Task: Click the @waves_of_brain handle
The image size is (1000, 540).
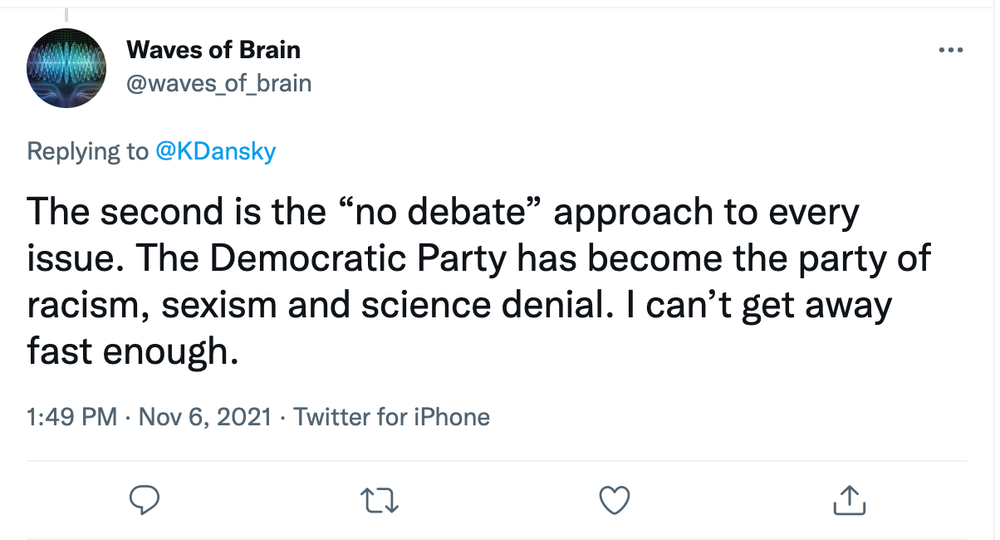Action: (219, 83)
